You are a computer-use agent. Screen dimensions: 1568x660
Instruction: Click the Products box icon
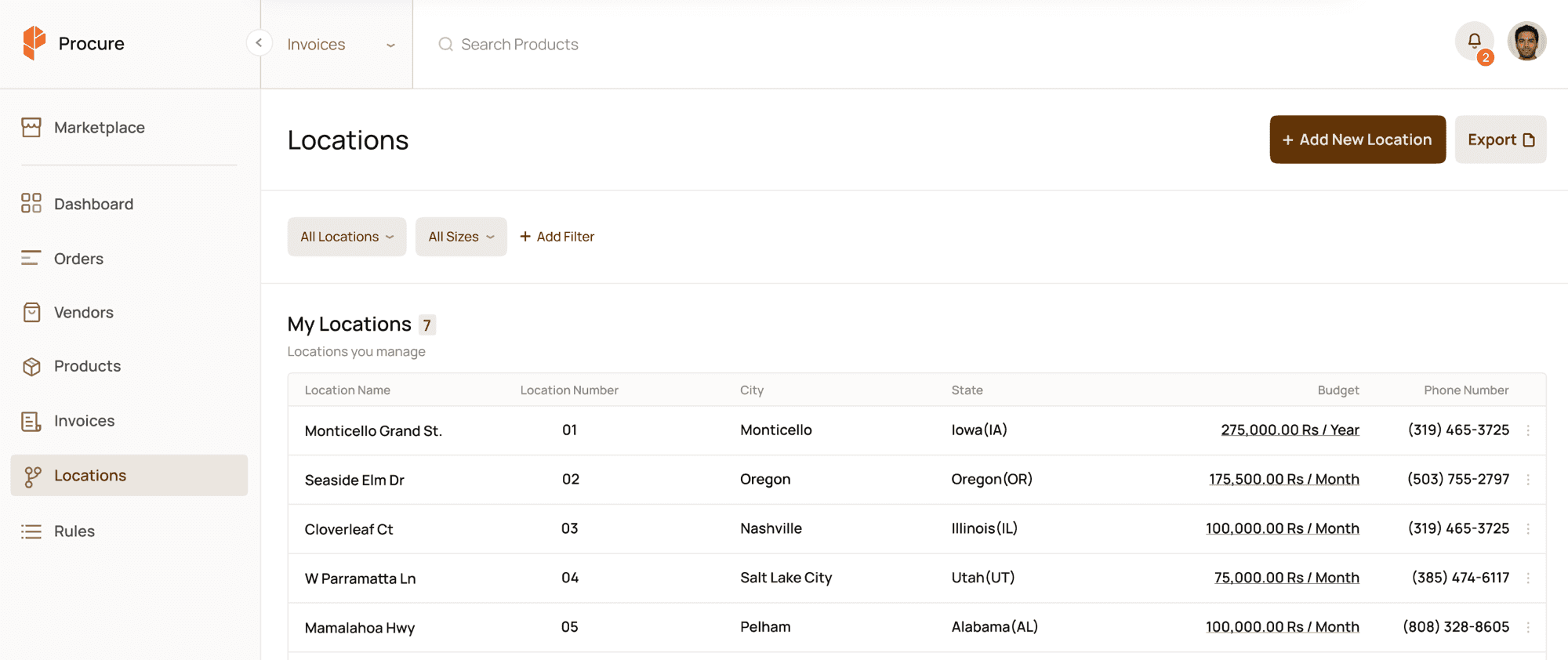click(x=31, y=367)
